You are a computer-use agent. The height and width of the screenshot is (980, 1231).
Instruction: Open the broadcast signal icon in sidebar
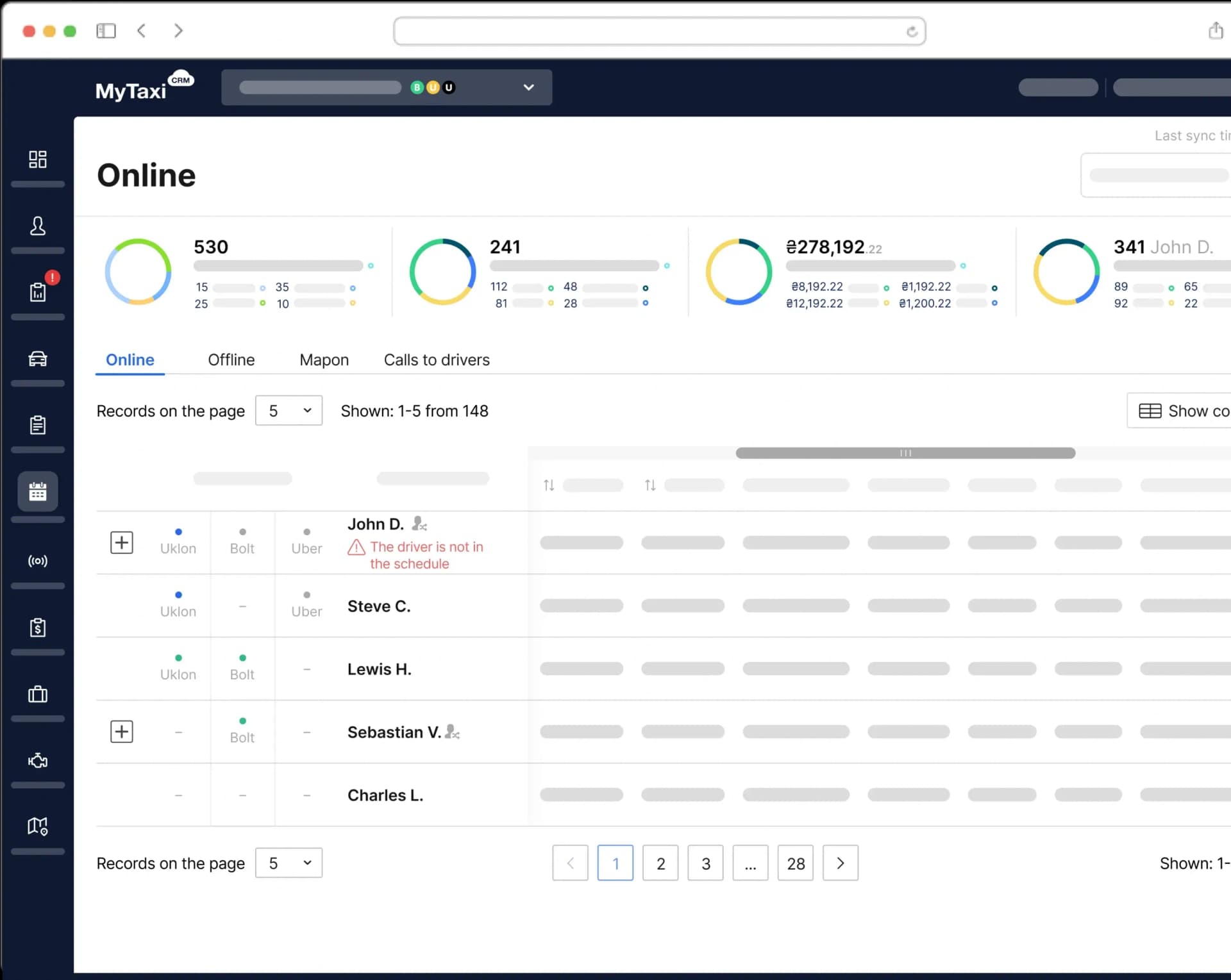(x=38, y=561)
